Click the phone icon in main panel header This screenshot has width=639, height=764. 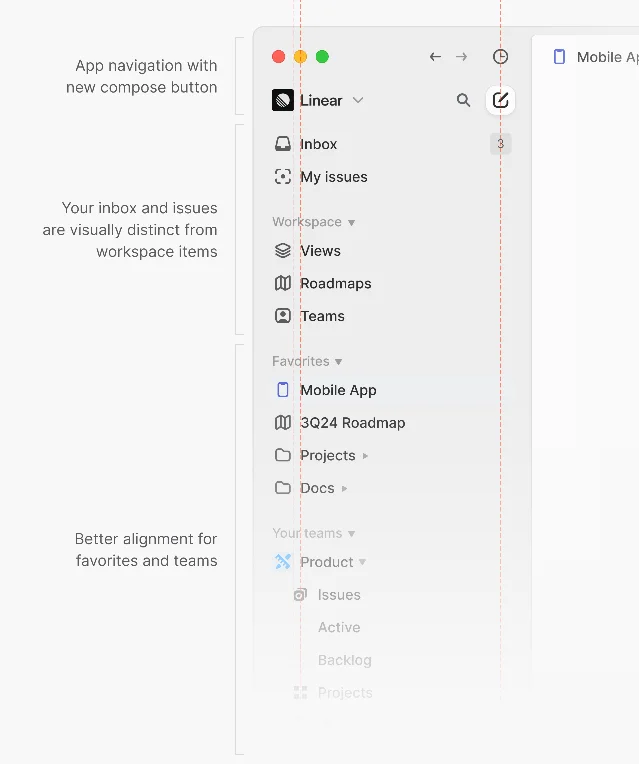point(560,57)
